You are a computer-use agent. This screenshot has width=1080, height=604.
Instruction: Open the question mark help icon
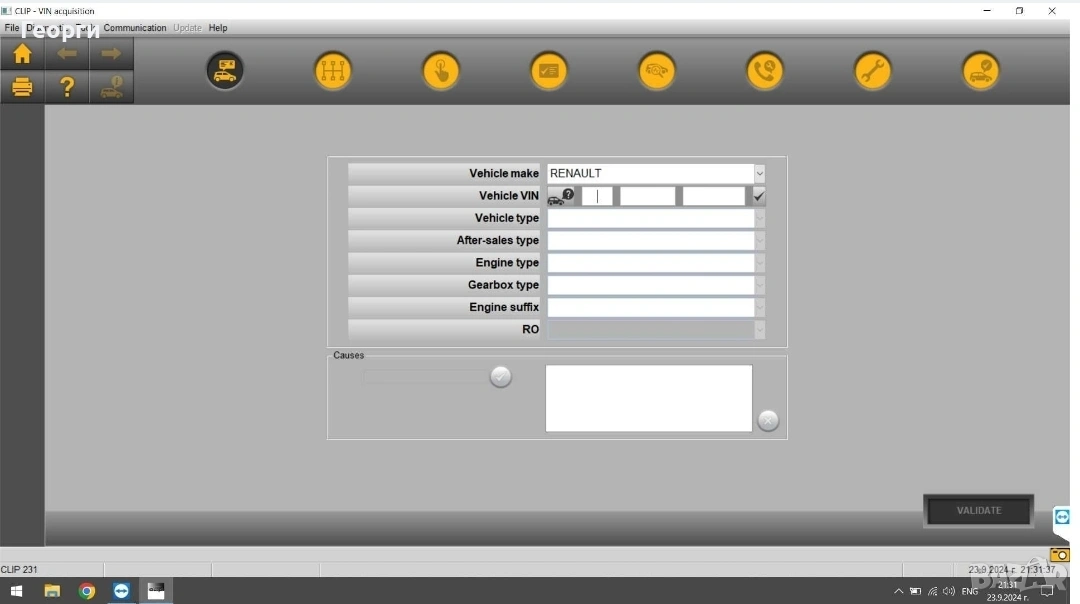point(67,87)
